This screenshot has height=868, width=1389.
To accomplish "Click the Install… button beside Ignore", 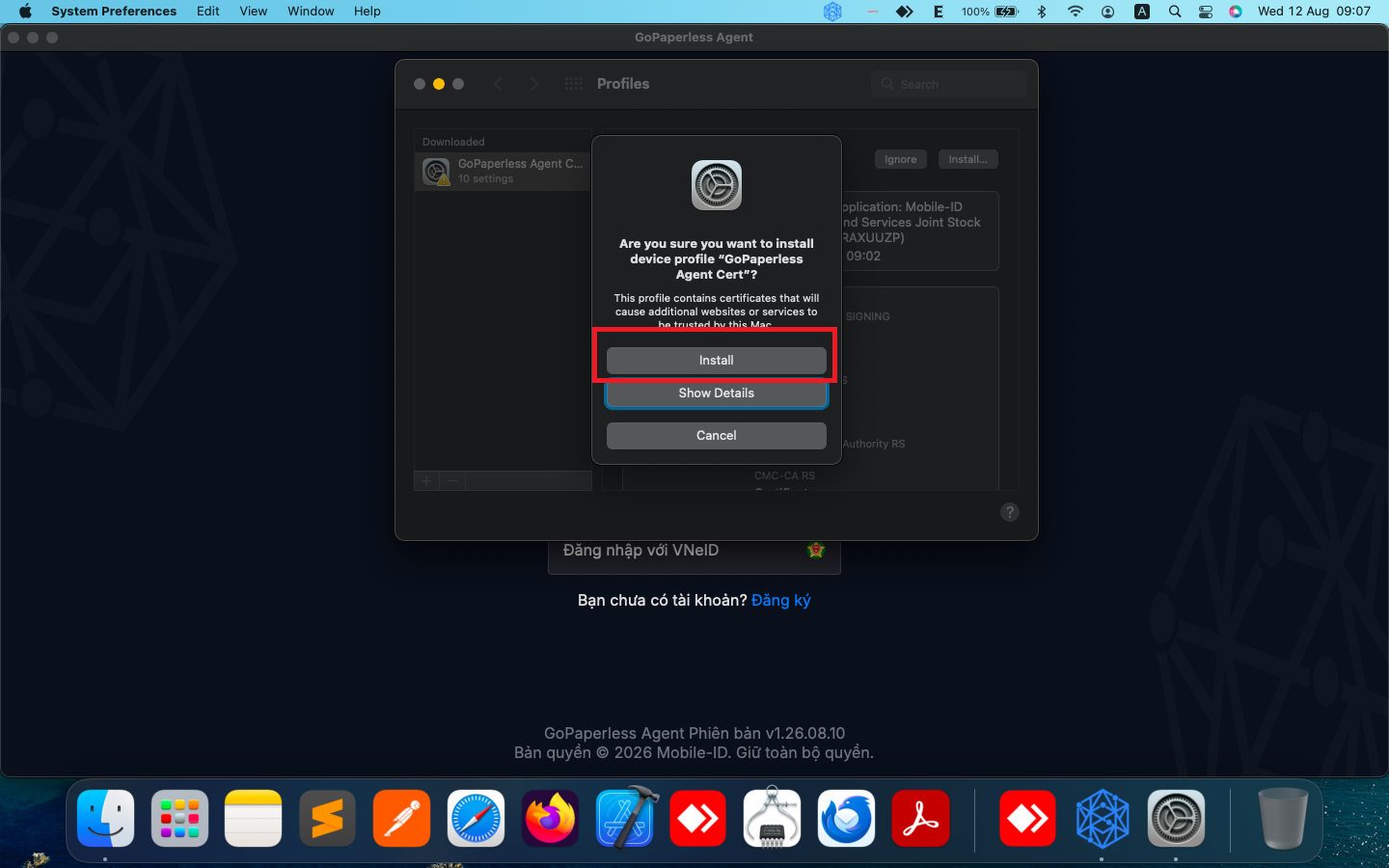I will [x=967, y=159].
